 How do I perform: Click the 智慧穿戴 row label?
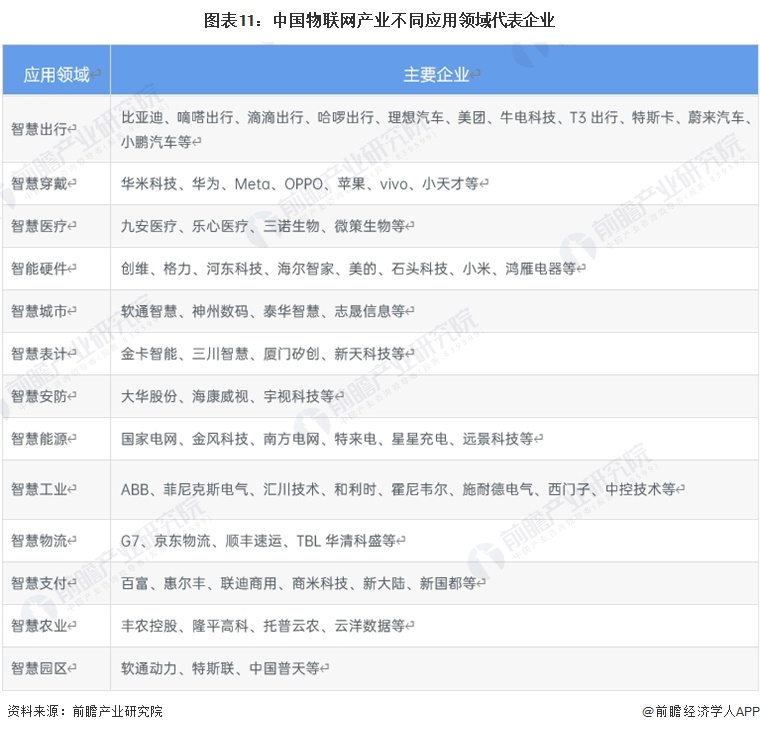pyautogui.click(x=39, y=184)
